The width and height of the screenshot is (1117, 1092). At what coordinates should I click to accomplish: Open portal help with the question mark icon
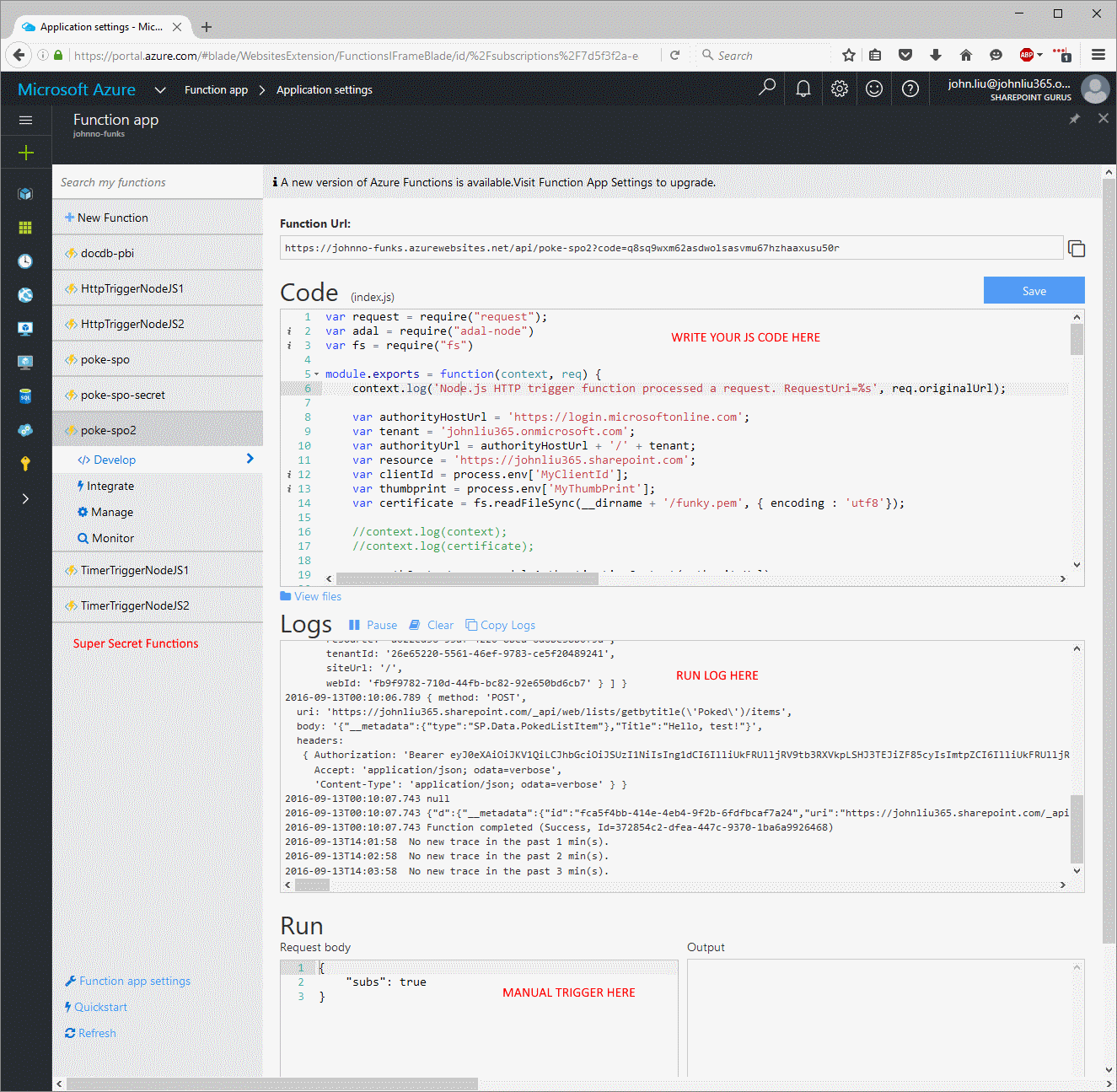[x=910, y=89]
